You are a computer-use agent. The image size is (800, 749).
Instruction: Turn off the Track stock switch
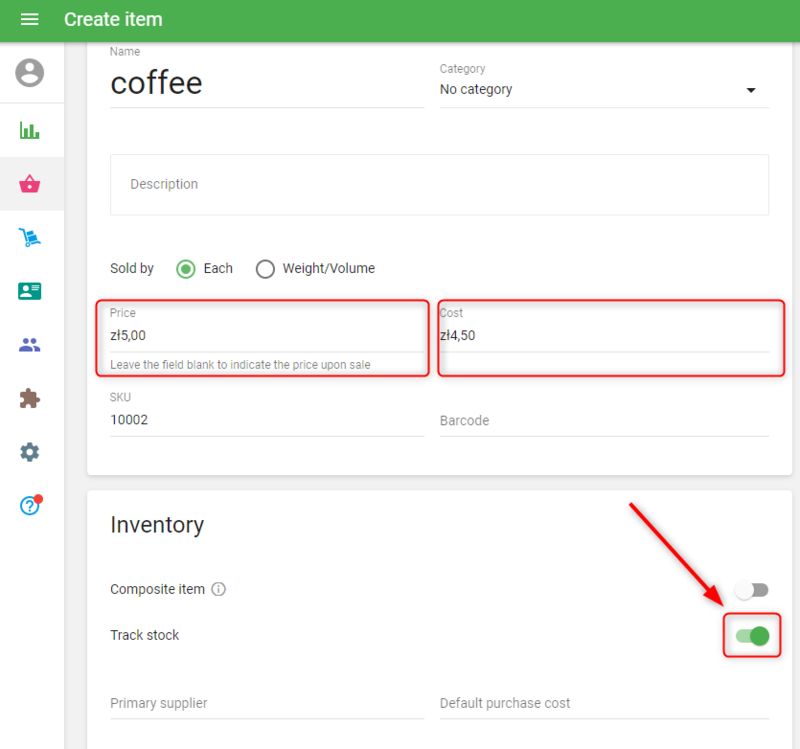pyautogui.click(x=752, y=636)
